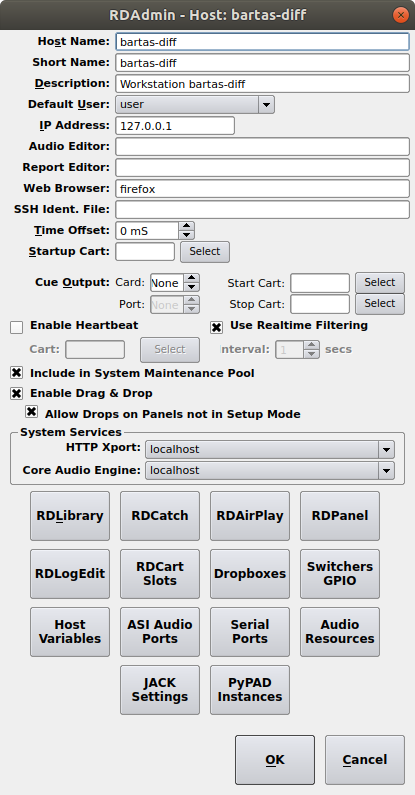
Task: Increase Time Offset with up arrow
Action: click(187, 226)
